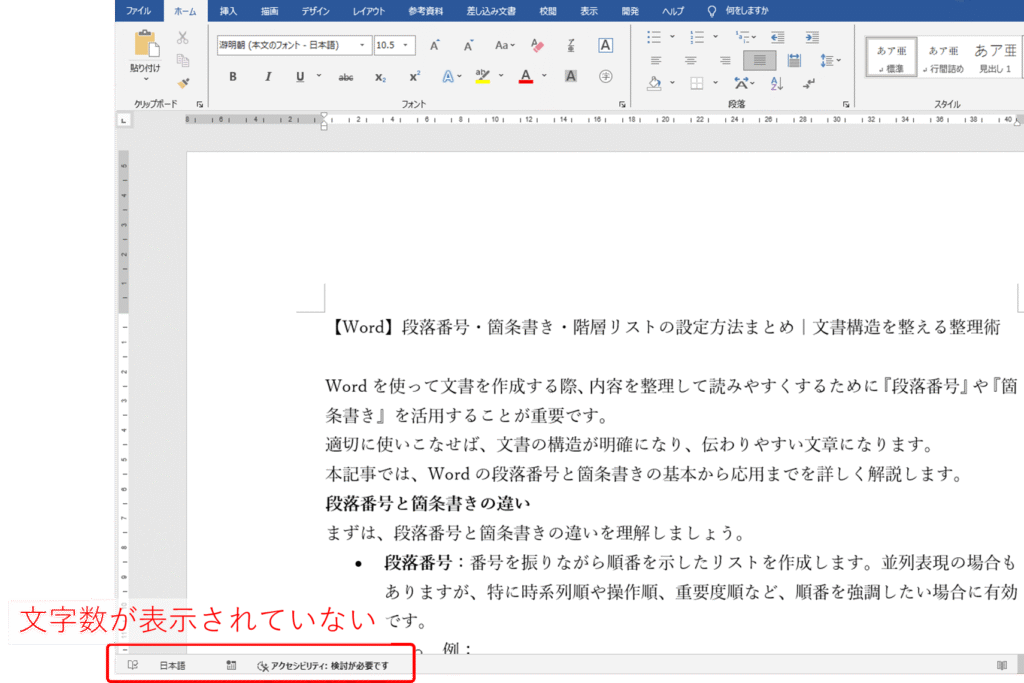Viewport: 1024px width, 683px height.
Task: Toggle justify alignment button
Action: point(760,61)
